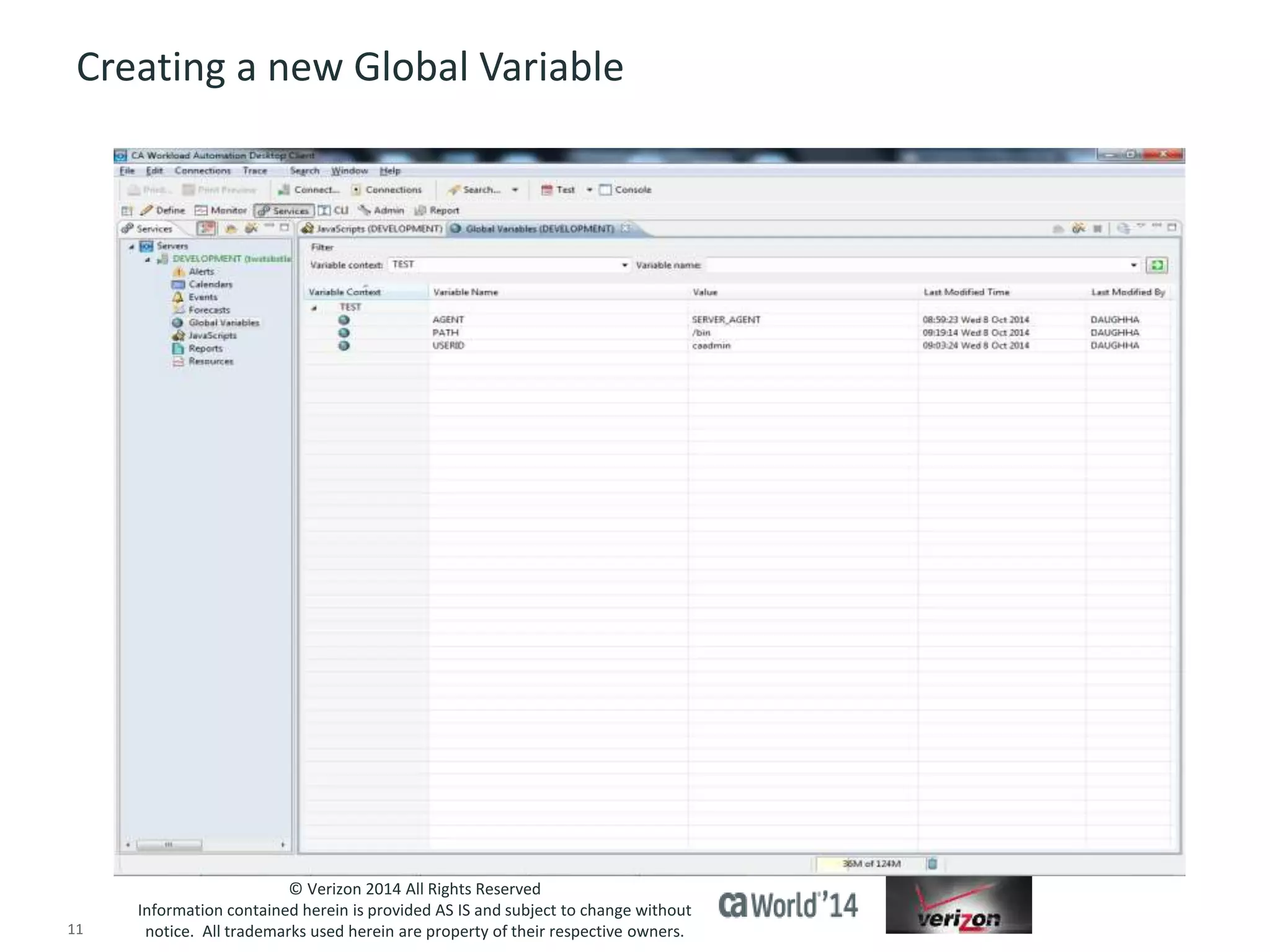Open the Help menu

pos(390,170)
